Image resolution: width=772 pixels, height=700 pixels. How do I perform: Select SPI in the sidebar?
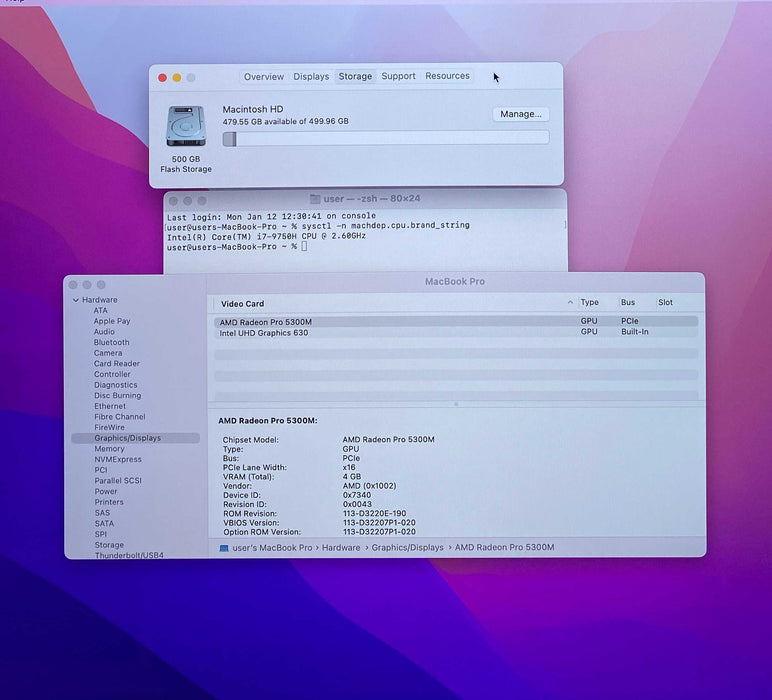(100, 534)
